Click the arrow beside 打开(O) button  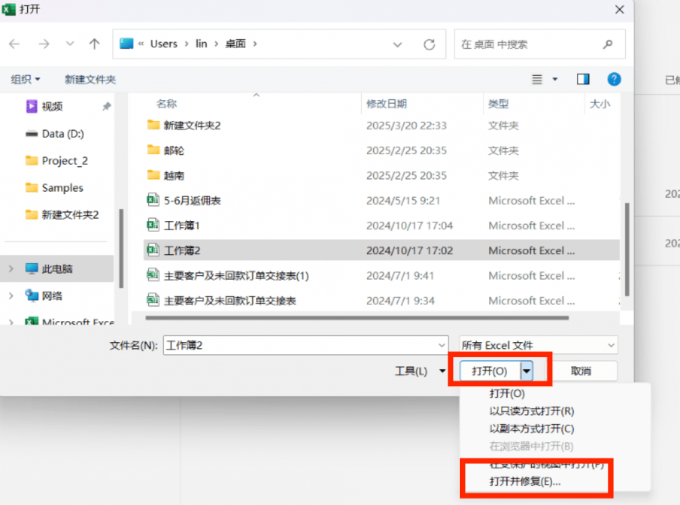[526, 371]
